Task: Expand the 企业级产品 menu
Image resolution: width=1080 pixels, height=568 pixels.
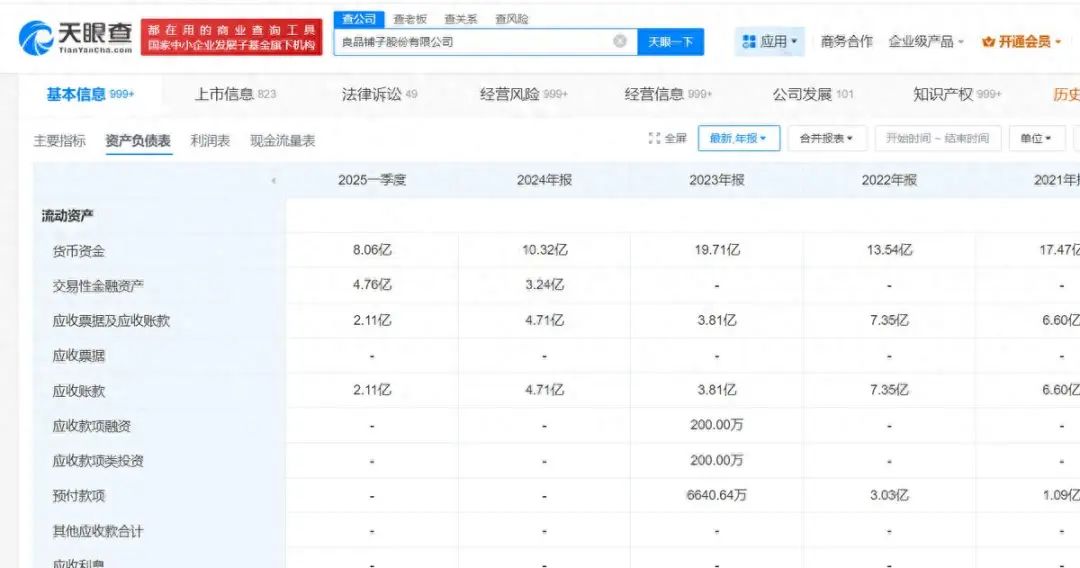Action: [926, 42]
